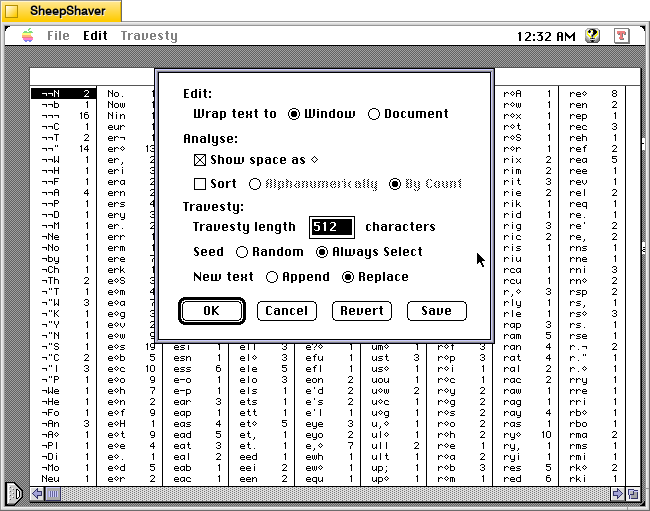Choose the Alphanumerically sort option
This screenshot has width=650, height=511.
(x=313, y=184)
